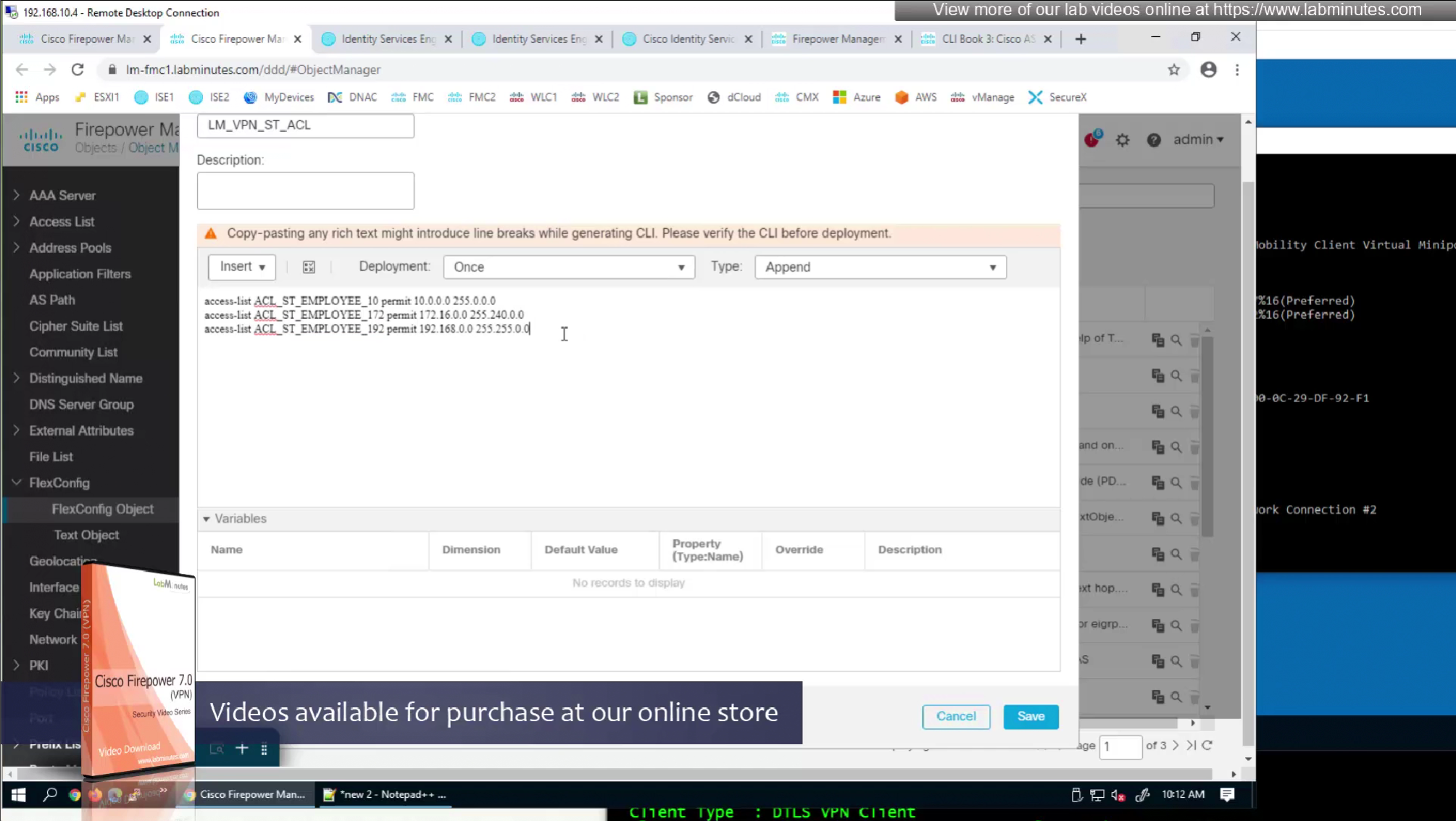Open the Deployment Once dropdown
Screen dimensions: 1456x821
tap(569, 267)
